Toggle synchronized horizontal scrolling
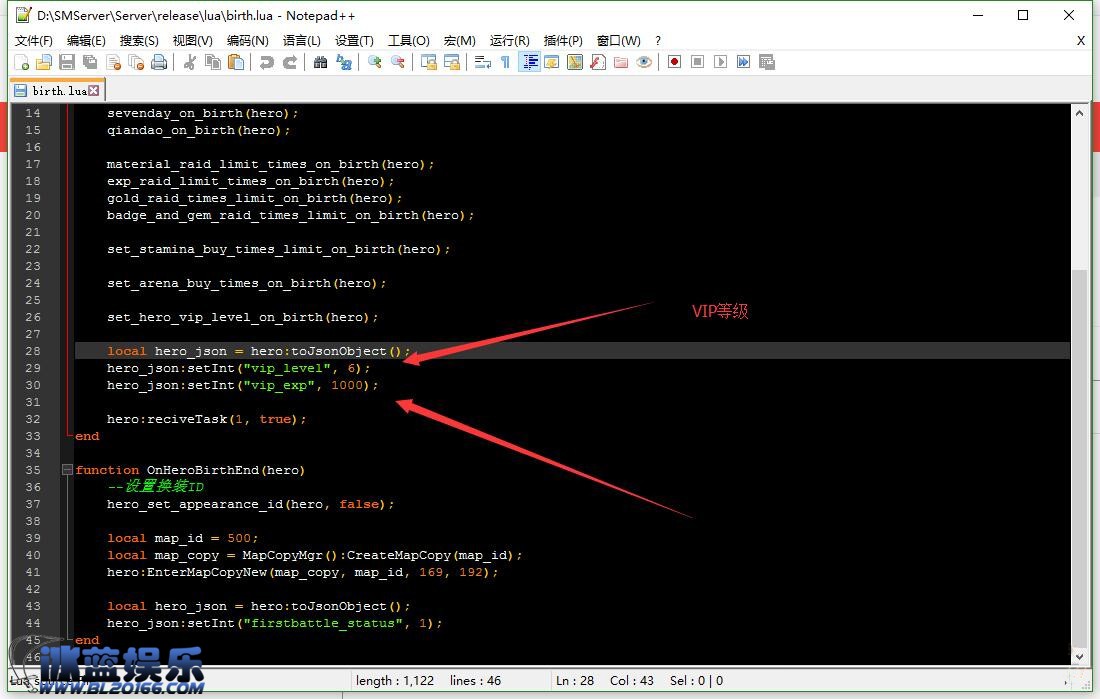Viewport: 1100px width, 699px height. [452, 62]
